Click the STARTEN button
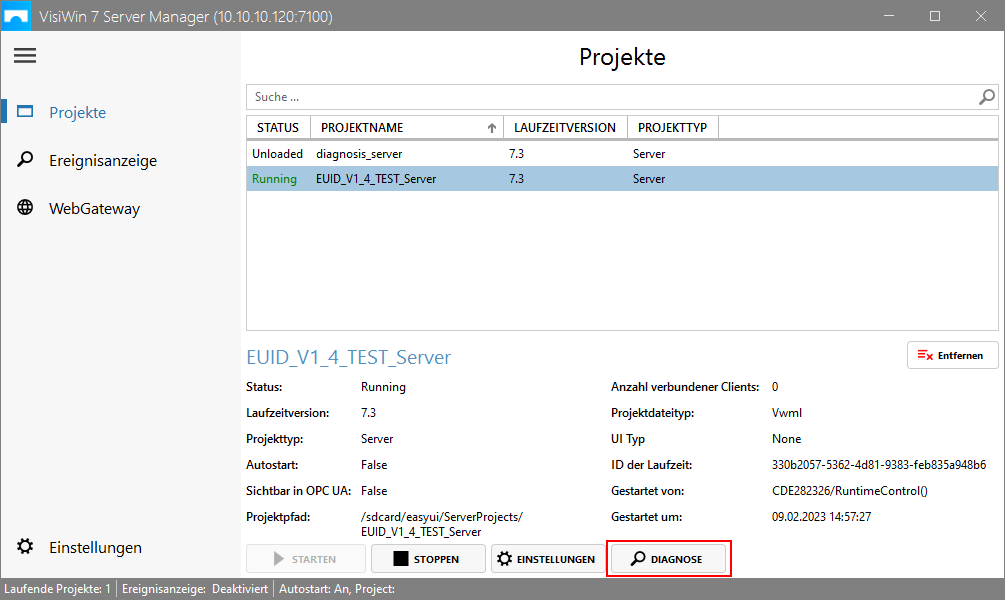 pyautogui.click(x=305, y=559)
